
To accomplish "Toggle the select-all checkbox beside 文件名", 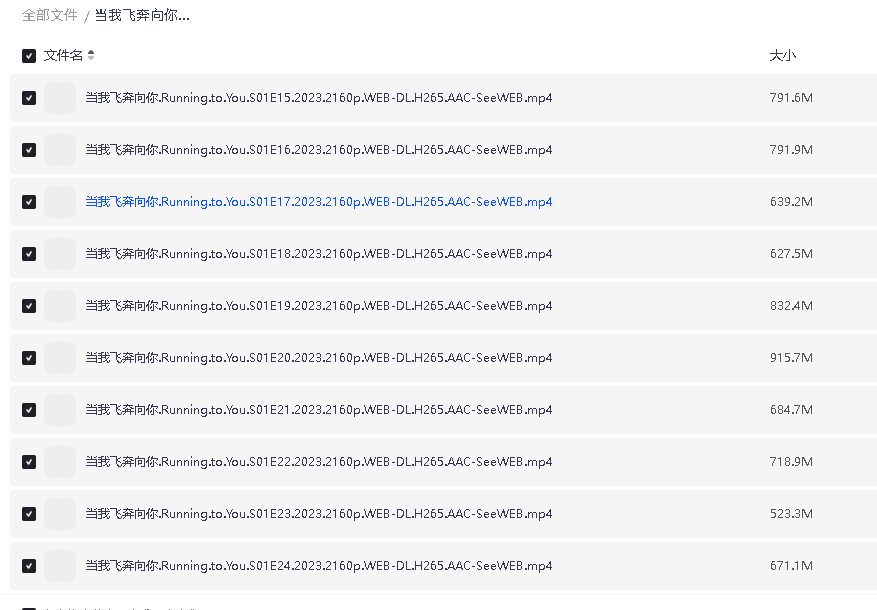I will 29,56.
